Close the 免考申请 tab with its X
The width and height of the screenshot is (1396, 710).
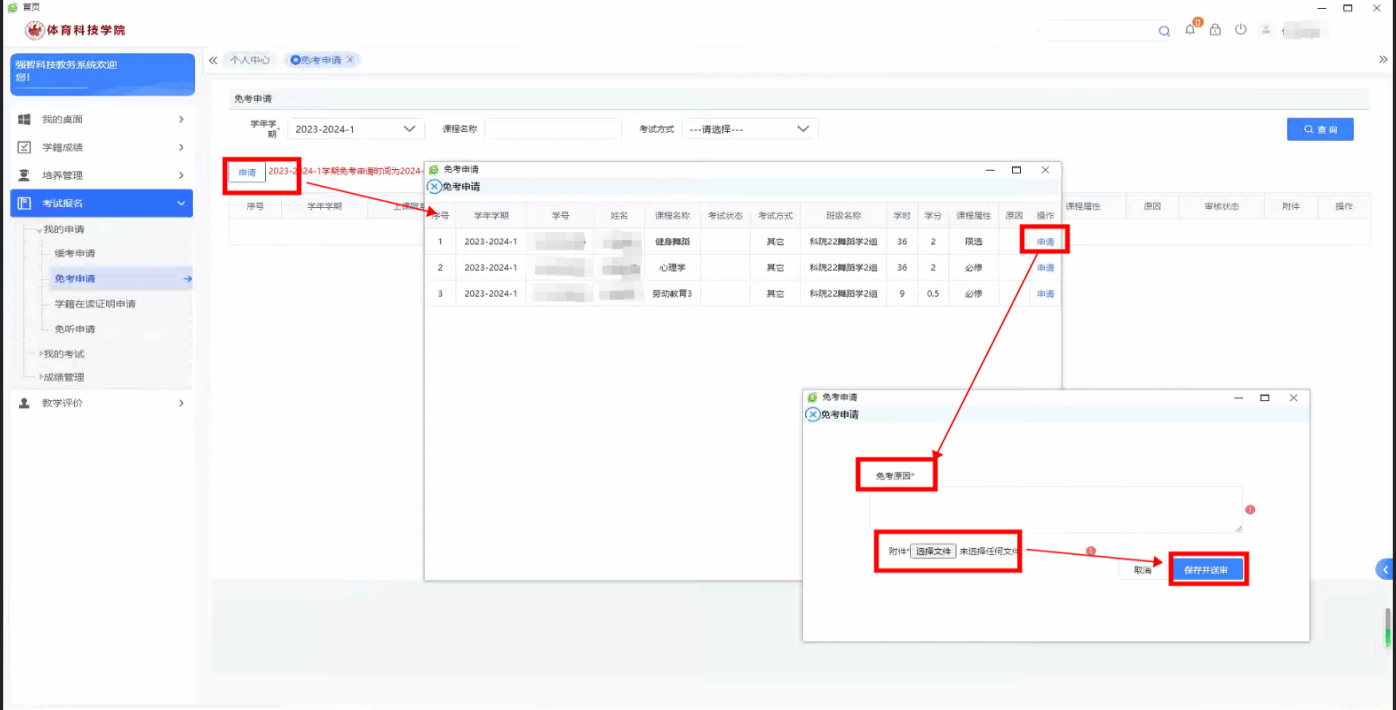(350, 60)
